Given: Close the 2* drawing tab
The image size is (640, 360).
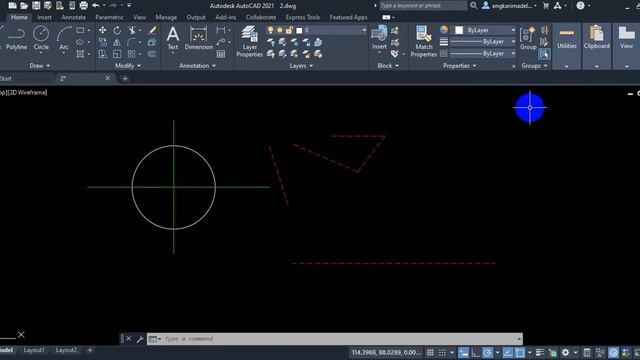Looking at the screenshot, I should pos(107,78).
